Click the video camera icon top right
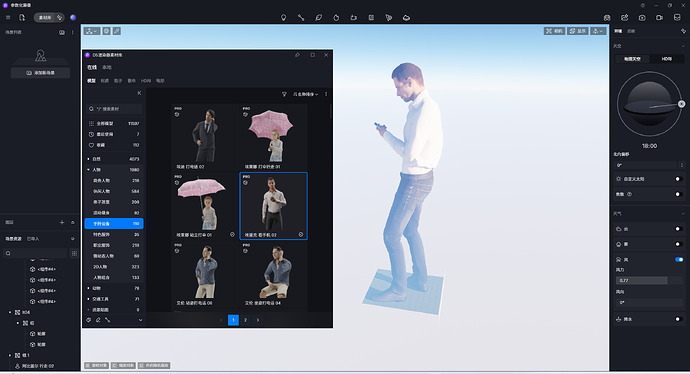This screenshot has height=374, width=690. click(x=659, y=18)
